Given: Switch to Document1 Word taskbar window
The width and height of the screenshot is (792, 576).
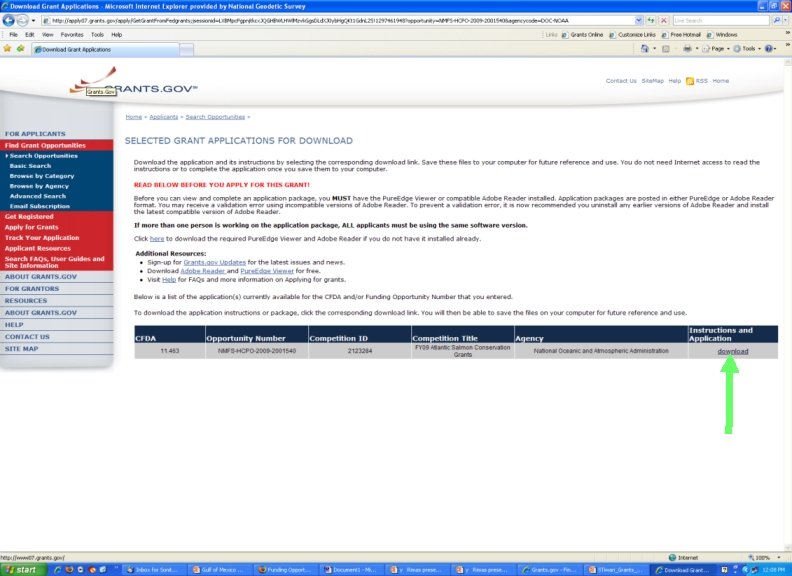Looking at the screenshot, I should pos(351,570).
